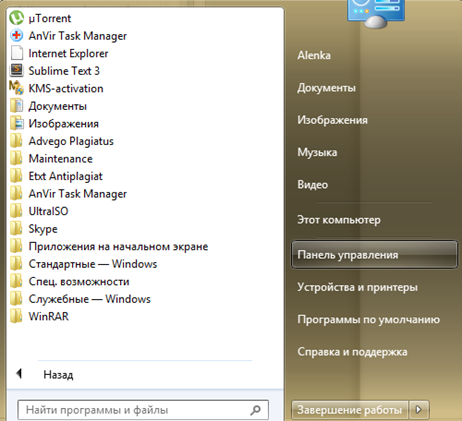
Task: Open Alenka user folder
Action: point(314,55)
